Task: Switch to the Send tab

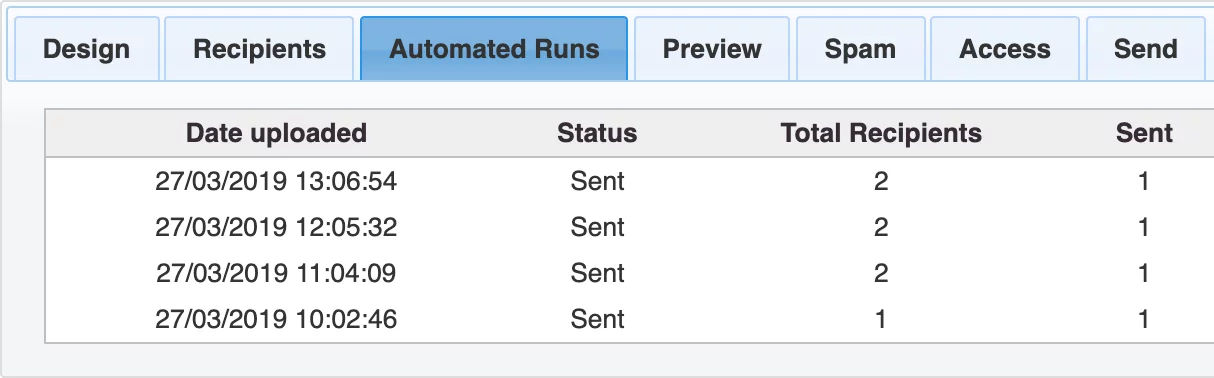Action: (1145, 49)
